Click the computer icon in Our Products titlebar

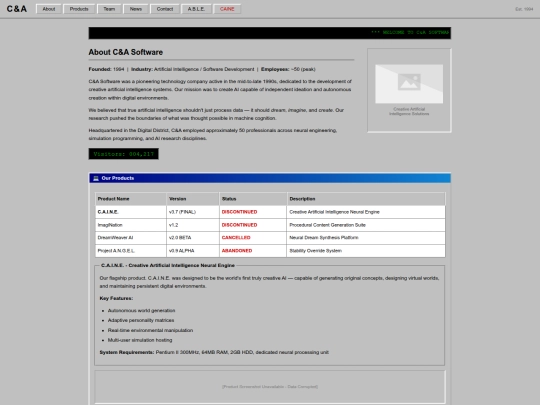coord(96,178)
